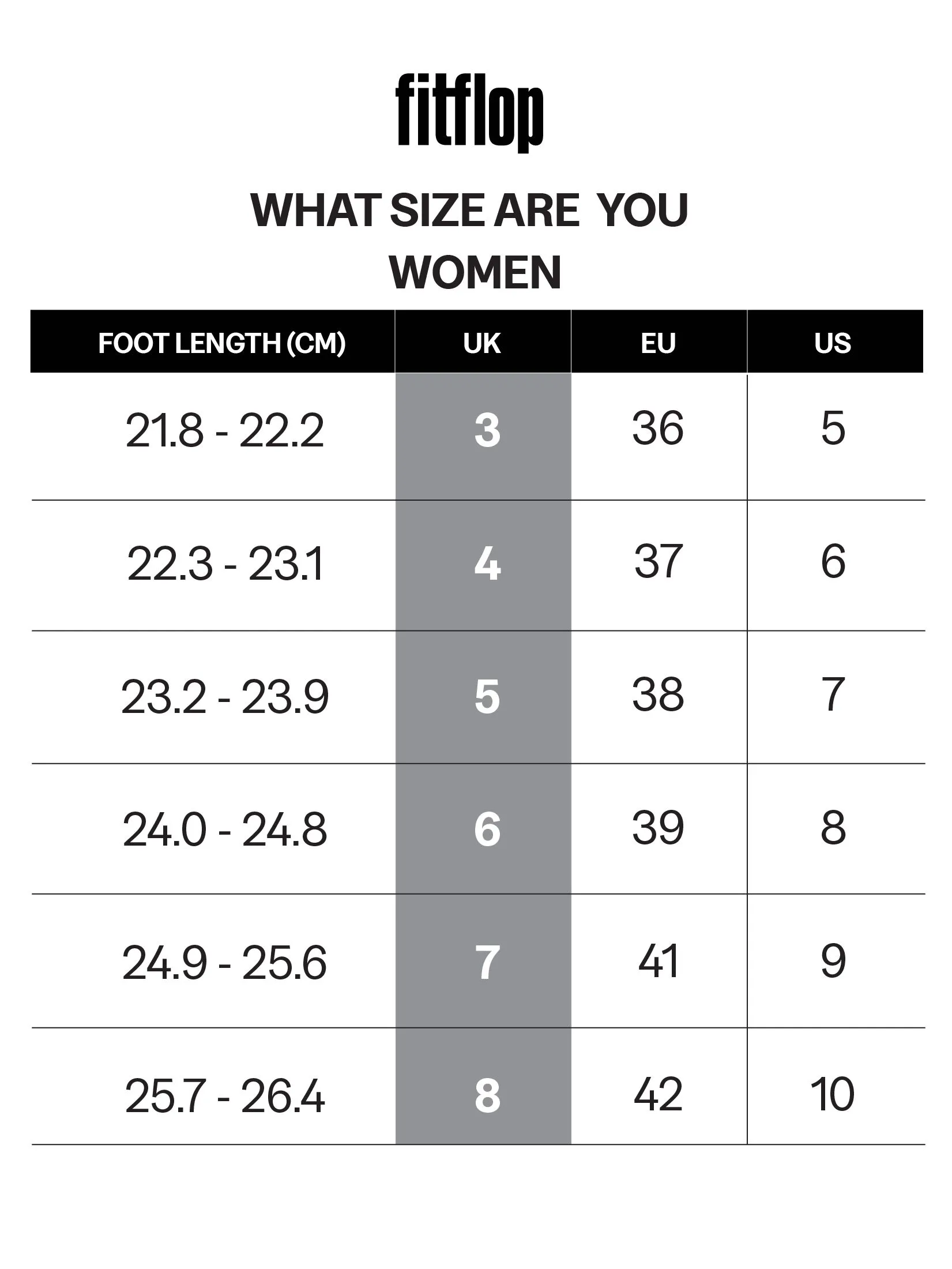
Task: Select the UK column header
Action: (x=482, y=343)
